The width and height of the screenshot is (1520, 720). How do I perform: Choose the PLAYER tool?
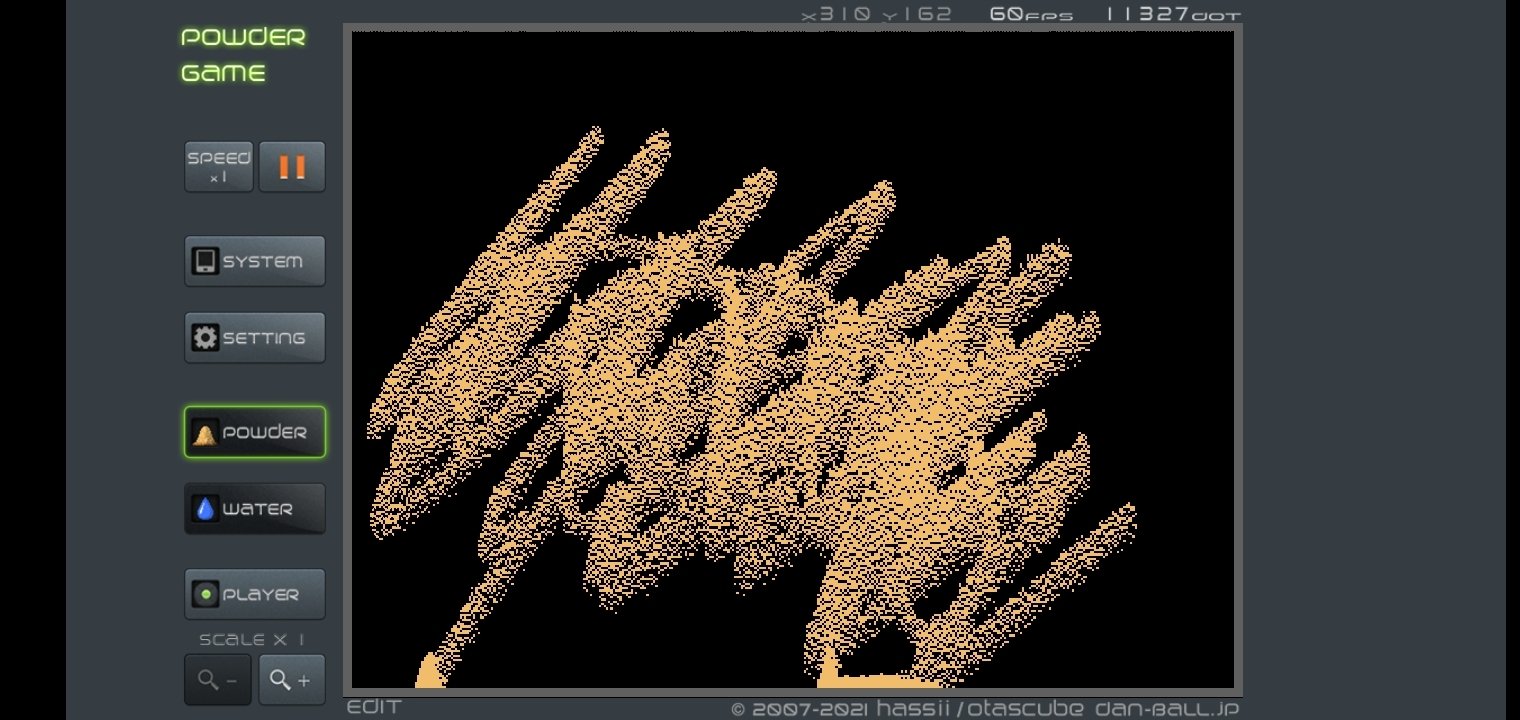(x=255, y=594)
